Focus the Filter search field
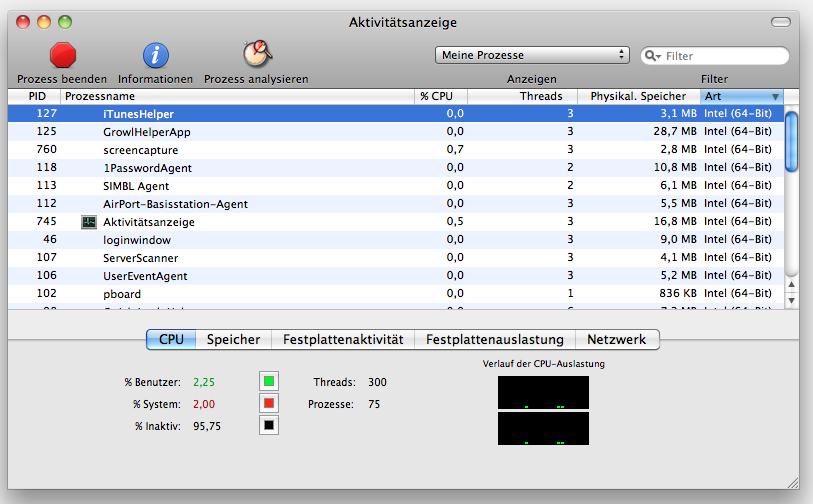The width and height of the screenshot is (813, 504). click(x=715, y=55)
